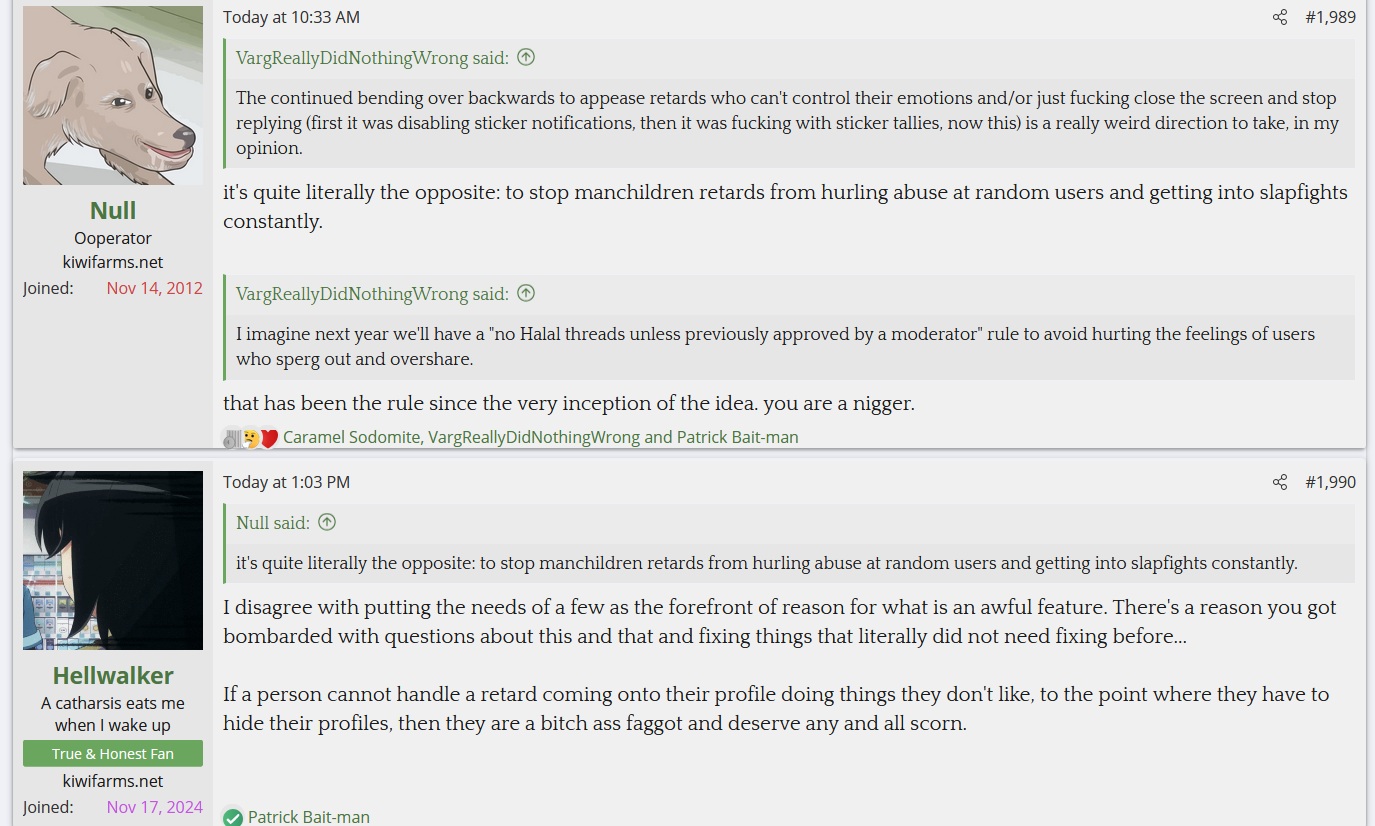The width and height of the screenshot is (1375, 826).
Task: Click share icon on post #1,989
Action: click(x=1280, y=17)
